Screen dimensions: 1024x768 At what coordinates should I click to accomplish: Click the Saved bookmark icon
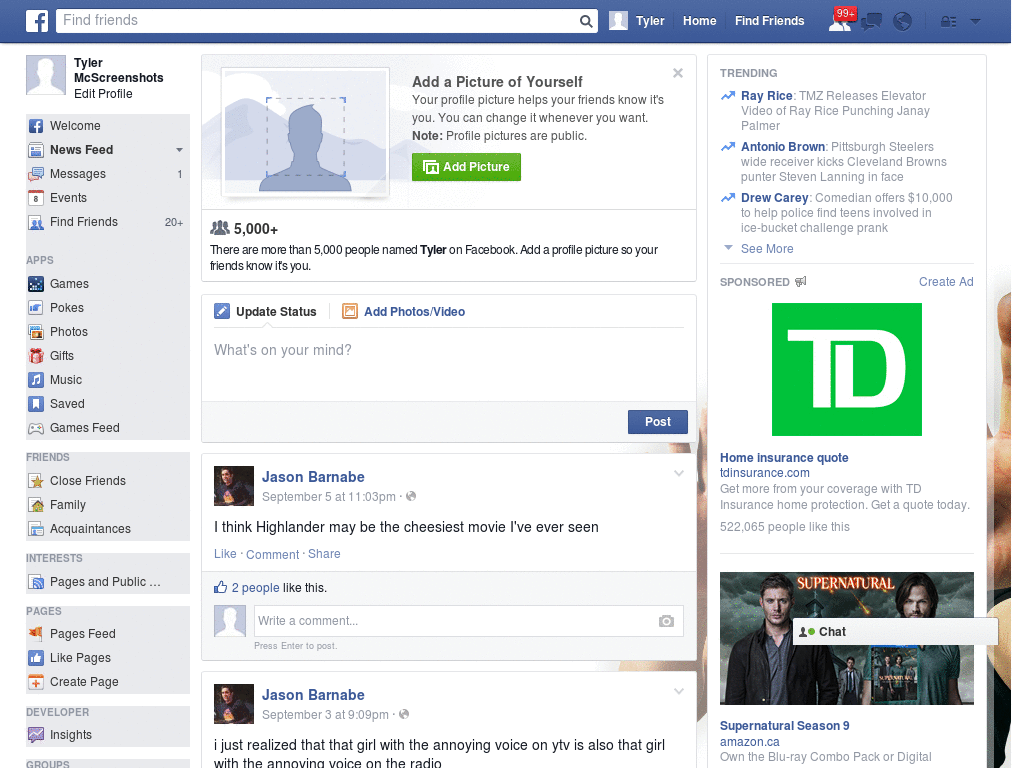(x=36, y=404)
